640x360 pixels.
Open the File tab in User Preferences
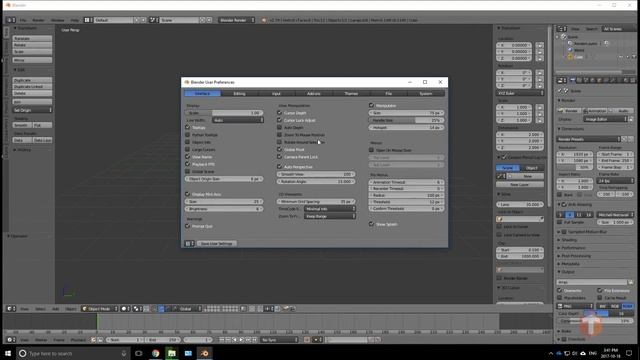point(388,93)
